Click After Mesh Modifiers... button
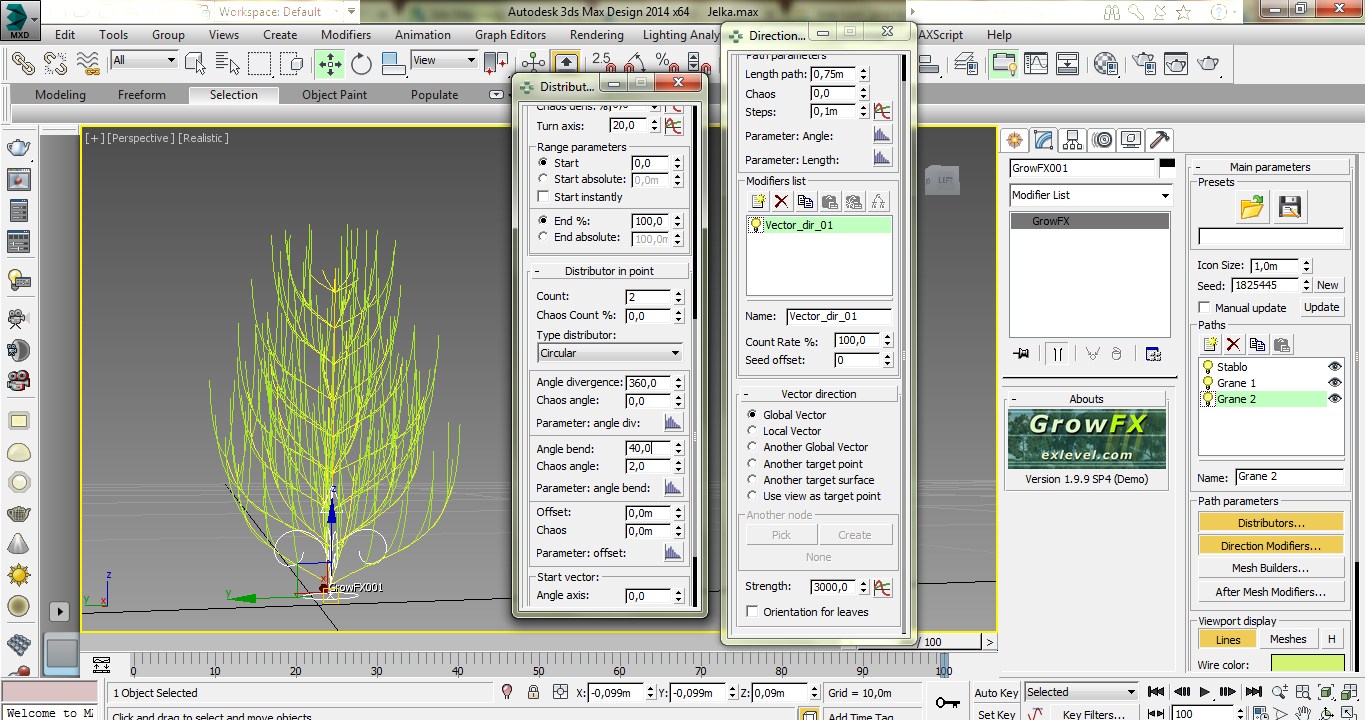Screen dimensions: 1365x720 [x=1271, y=592]
